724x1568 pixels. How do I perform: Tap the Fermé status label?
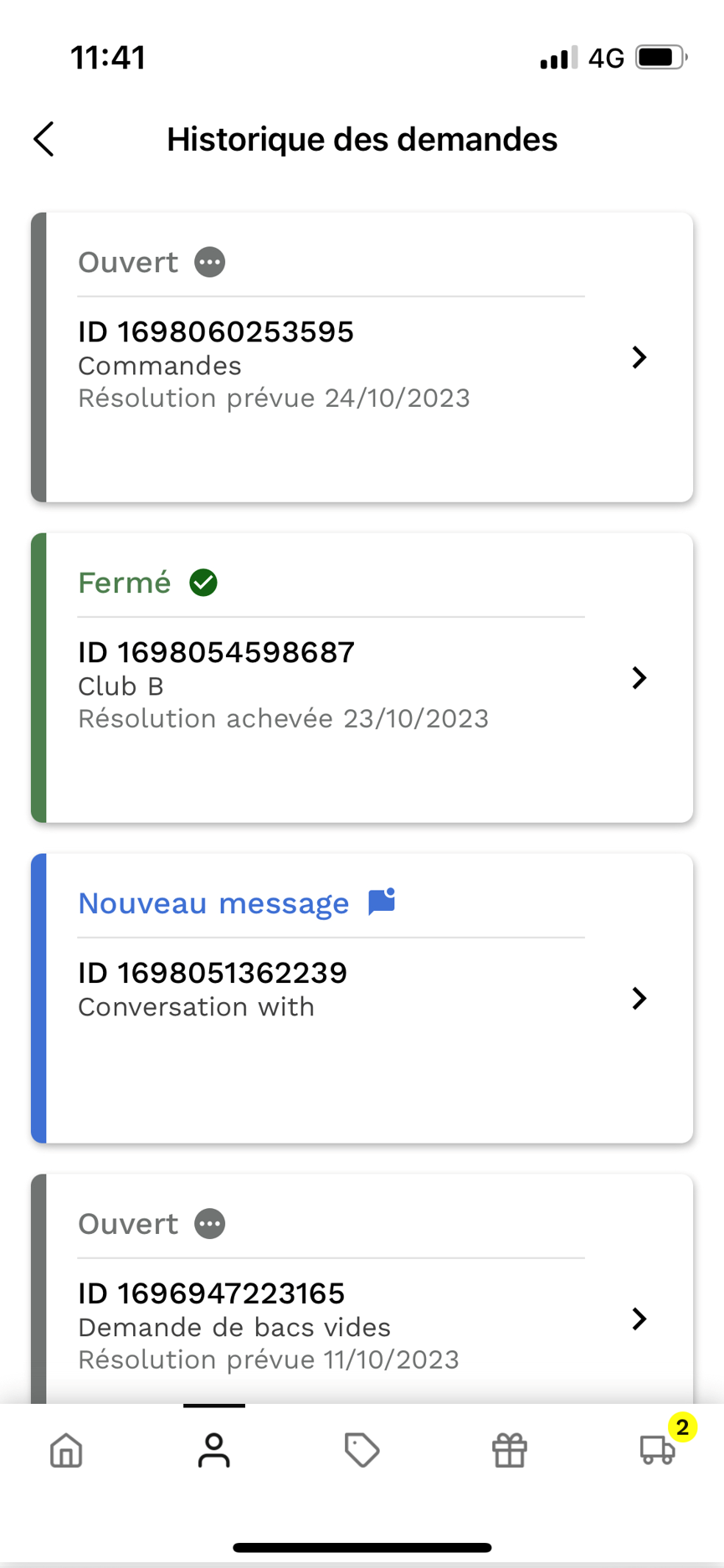[x=124, y=583]
